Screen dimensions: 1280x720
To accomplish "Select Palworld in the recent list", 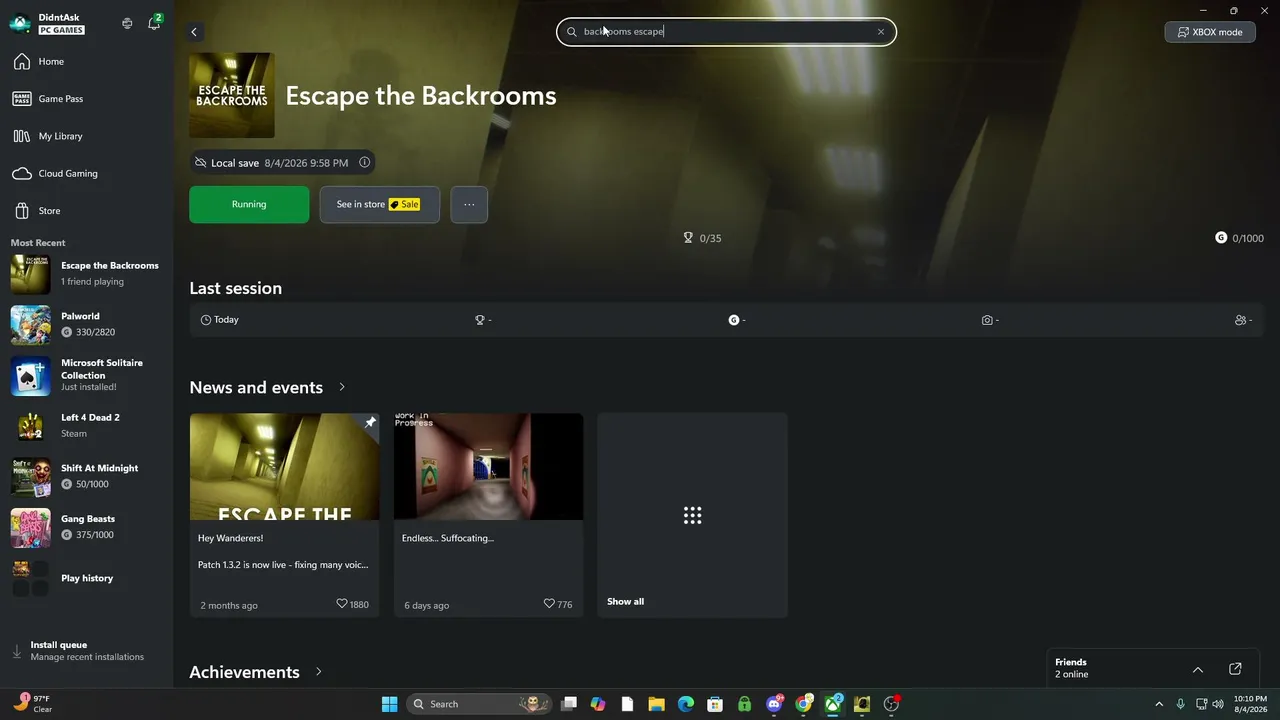I will tap(86, 324).
